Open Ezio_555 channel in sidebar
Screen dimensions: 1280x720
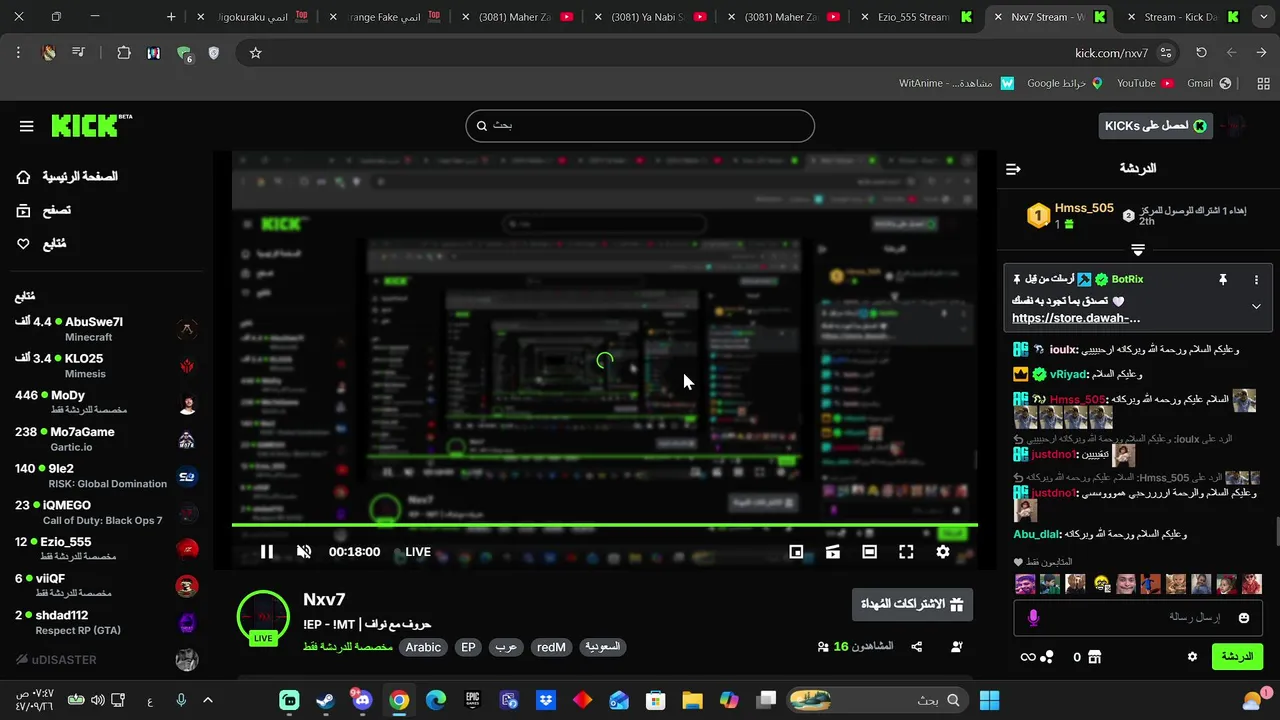click(106, 549)
